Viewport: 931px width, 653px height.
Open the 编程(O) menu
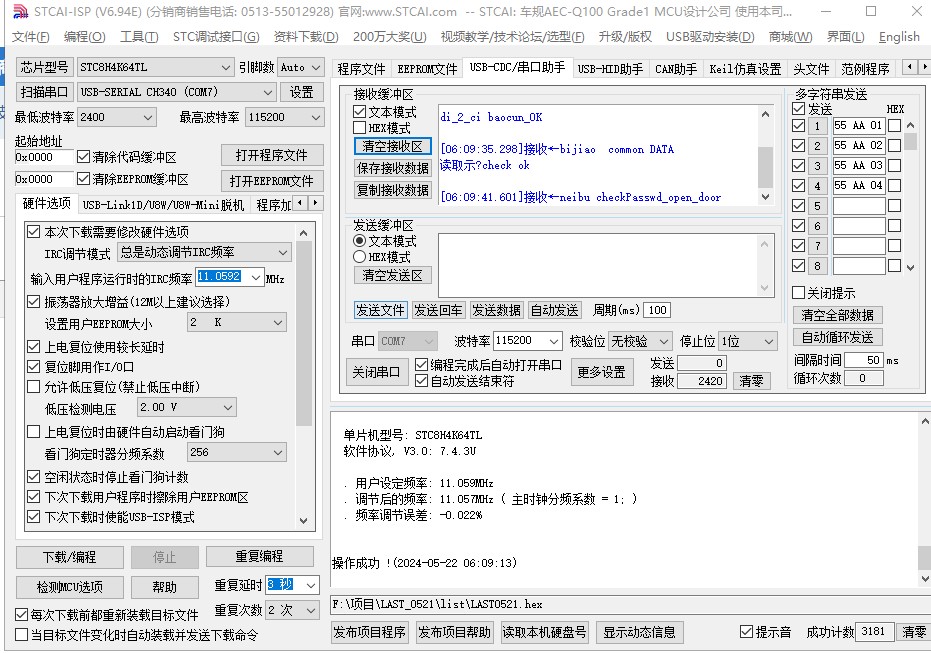pyautogui.click(x=84, y=37)
